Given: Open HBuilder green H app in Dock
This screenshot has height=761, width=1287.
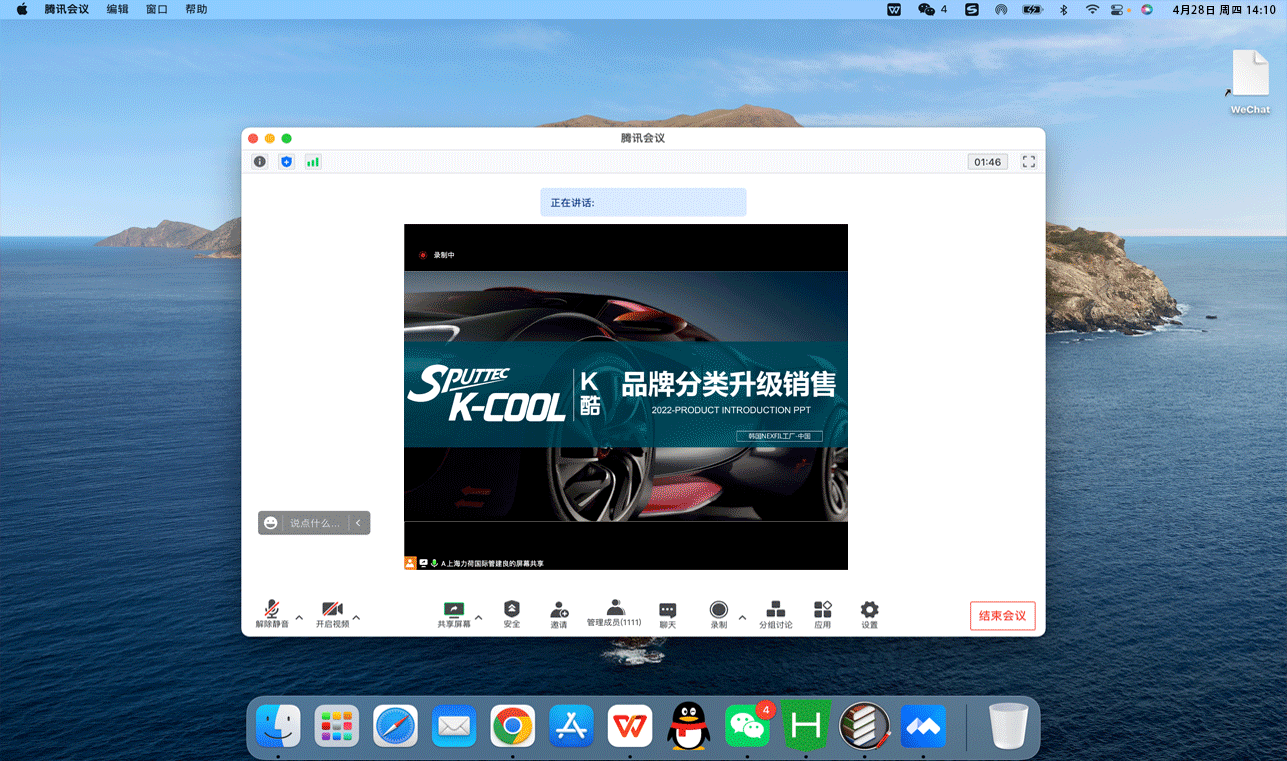Looking at the screenshot, I should 806,726.
